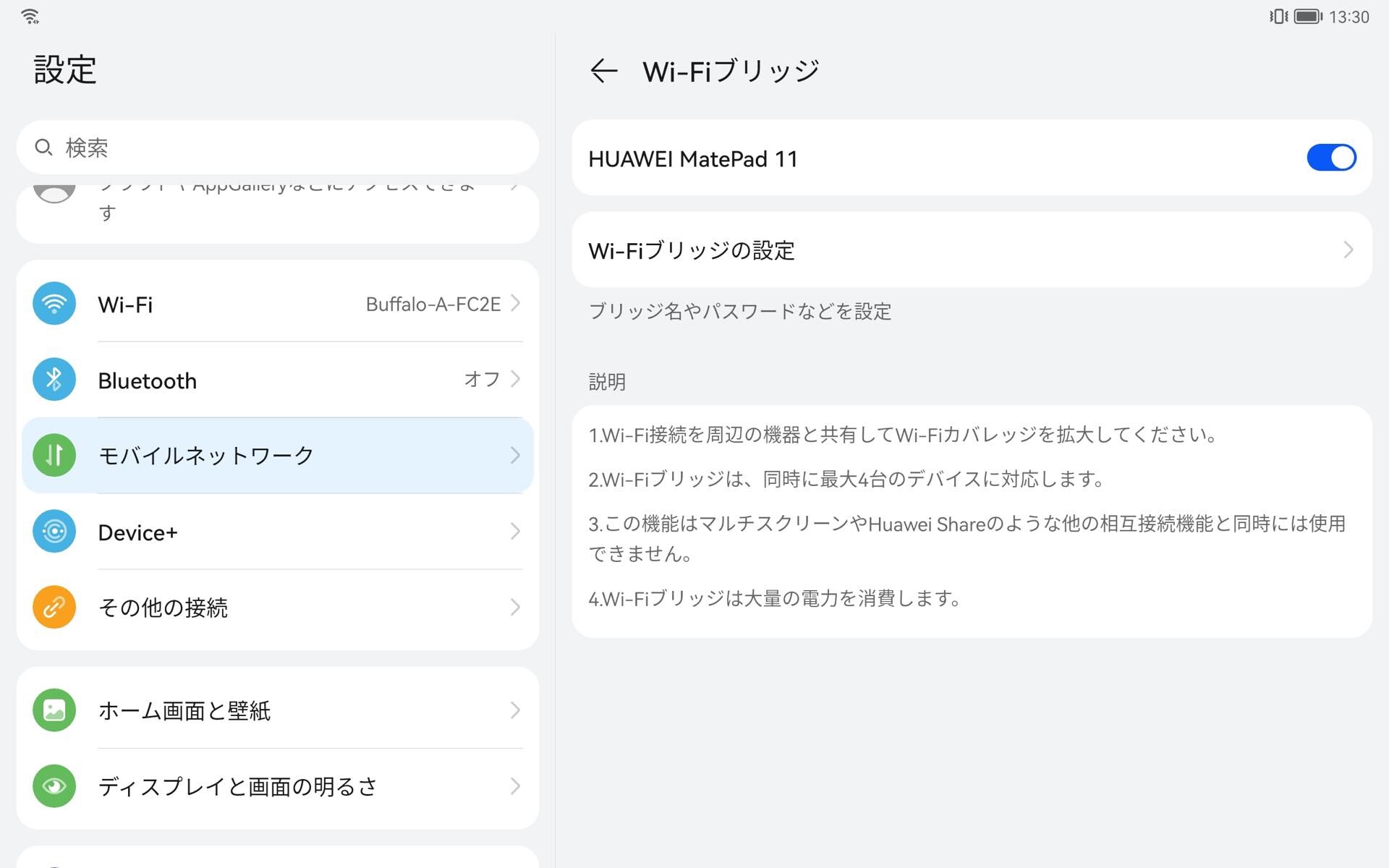Click the Bluetooth icon in the sidebar

54,380
